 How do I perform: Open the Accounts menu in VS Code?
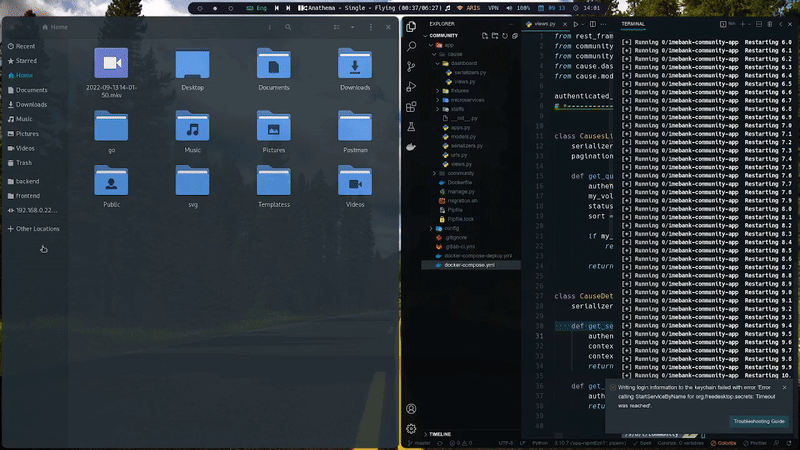tap(411, 409)
